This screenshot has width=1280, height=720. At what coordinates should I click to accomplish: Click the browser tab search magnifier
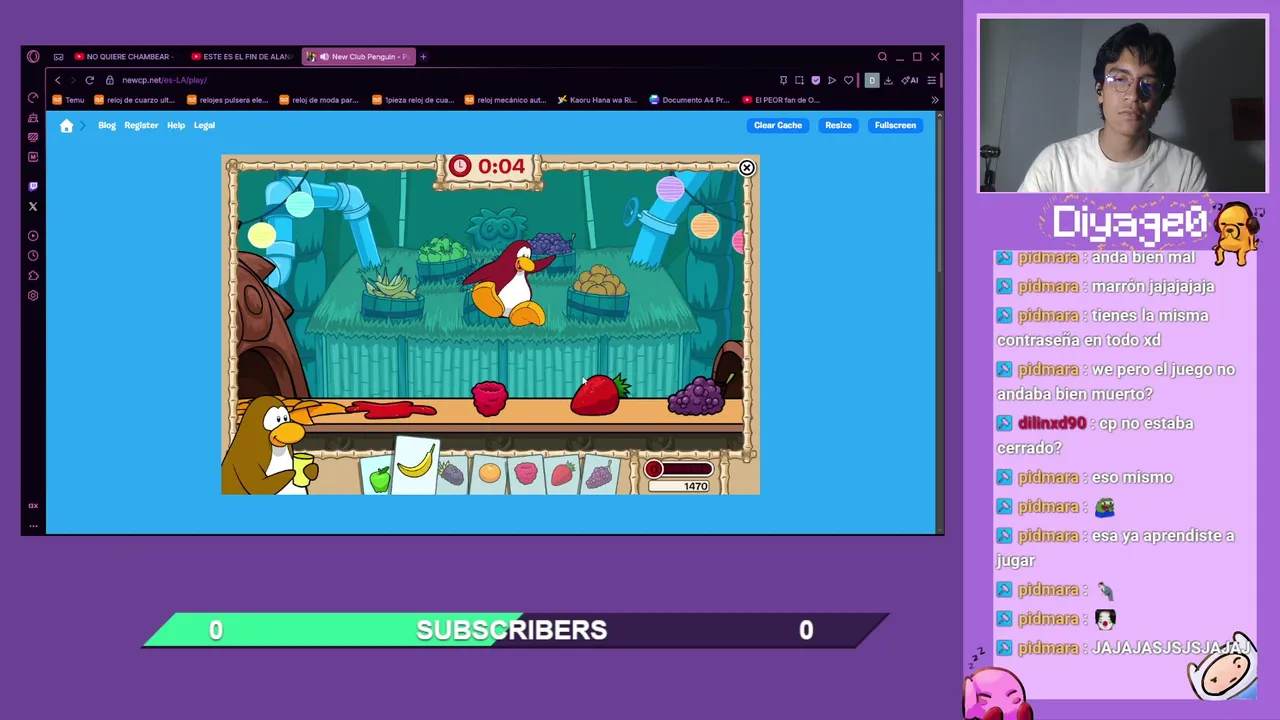coord(882,57)
